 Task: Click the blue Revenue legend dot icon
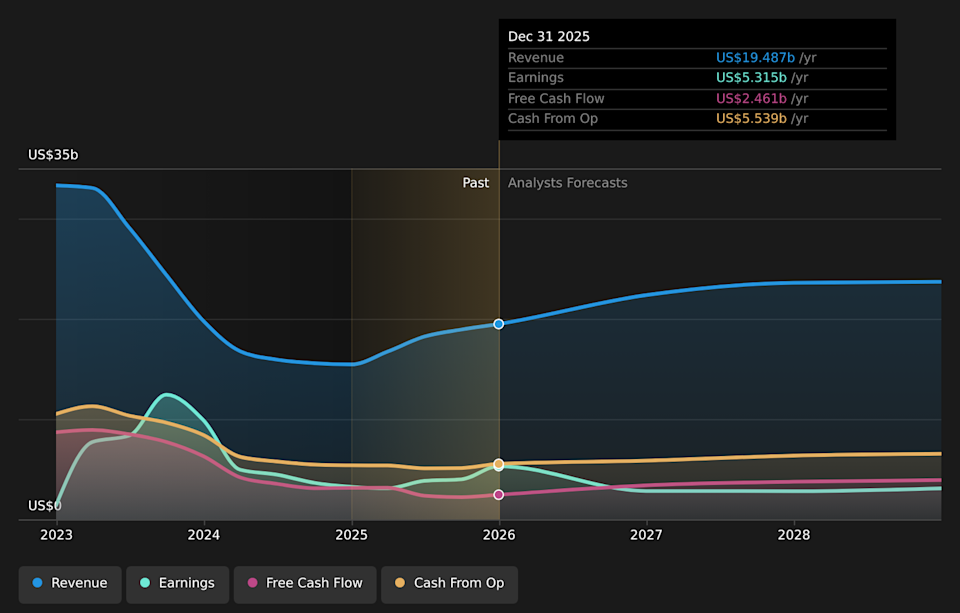[36, 583]
